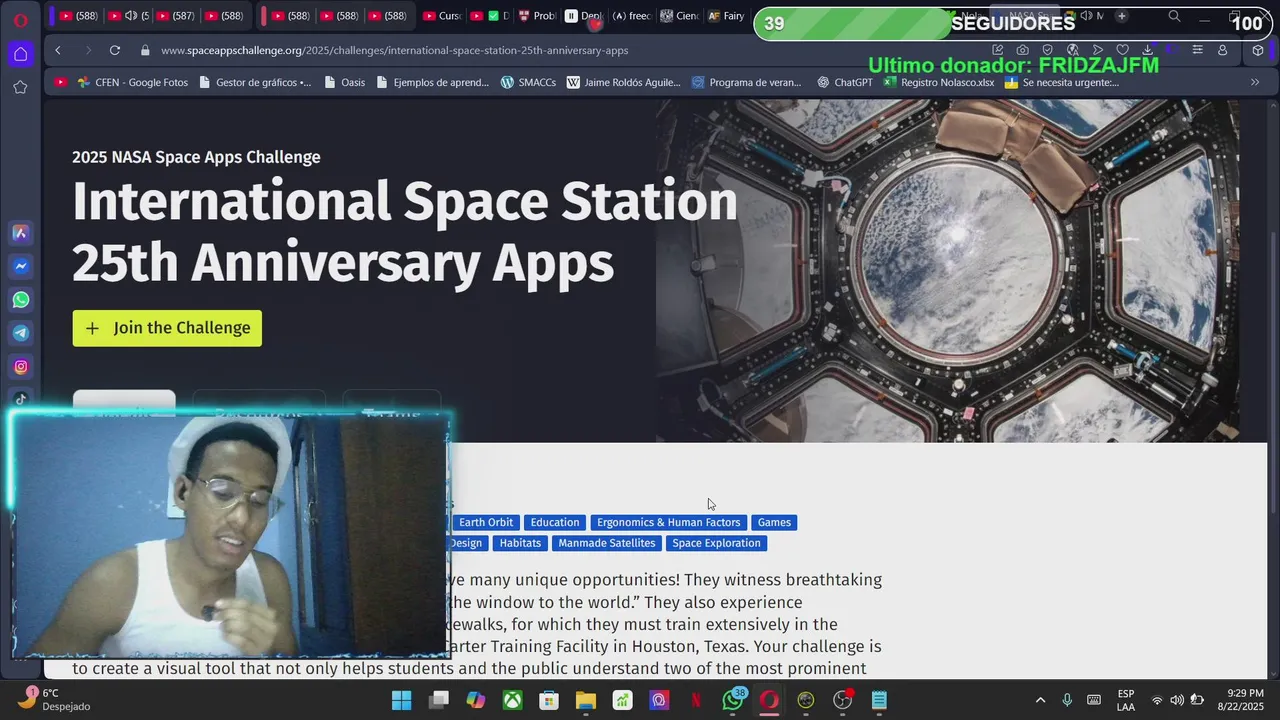This screenshot has height=720, width=1280.
Task: Switch to the YouTube (587) tab
Action: [x=176, y=16]
